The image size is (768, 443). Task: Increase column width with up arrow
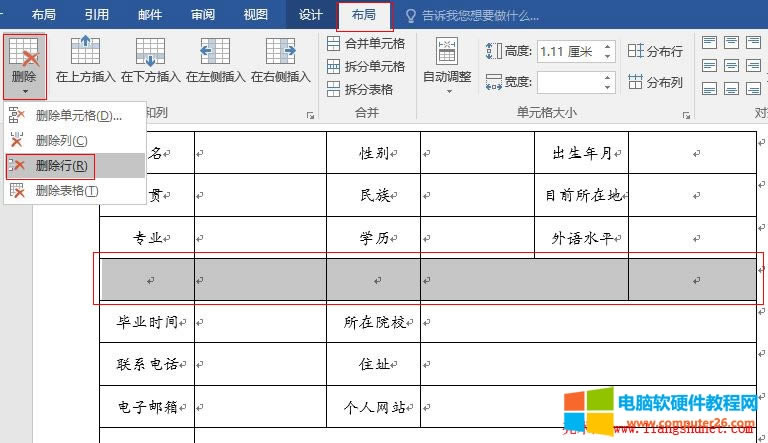click(x=607, y=77)
